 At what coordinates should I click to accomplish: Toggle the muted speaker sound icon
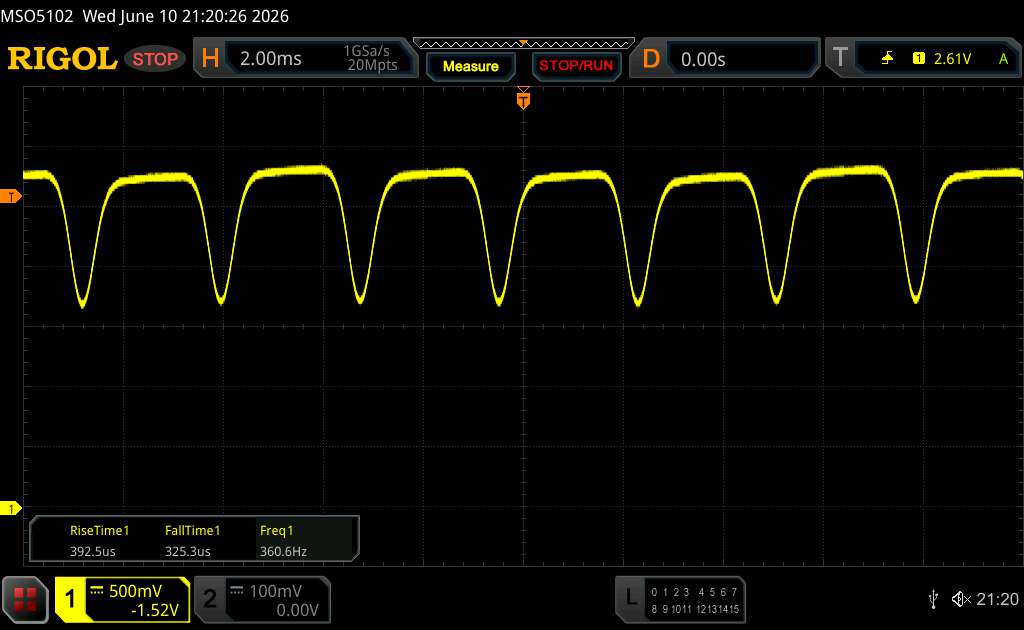coord(961,599)
